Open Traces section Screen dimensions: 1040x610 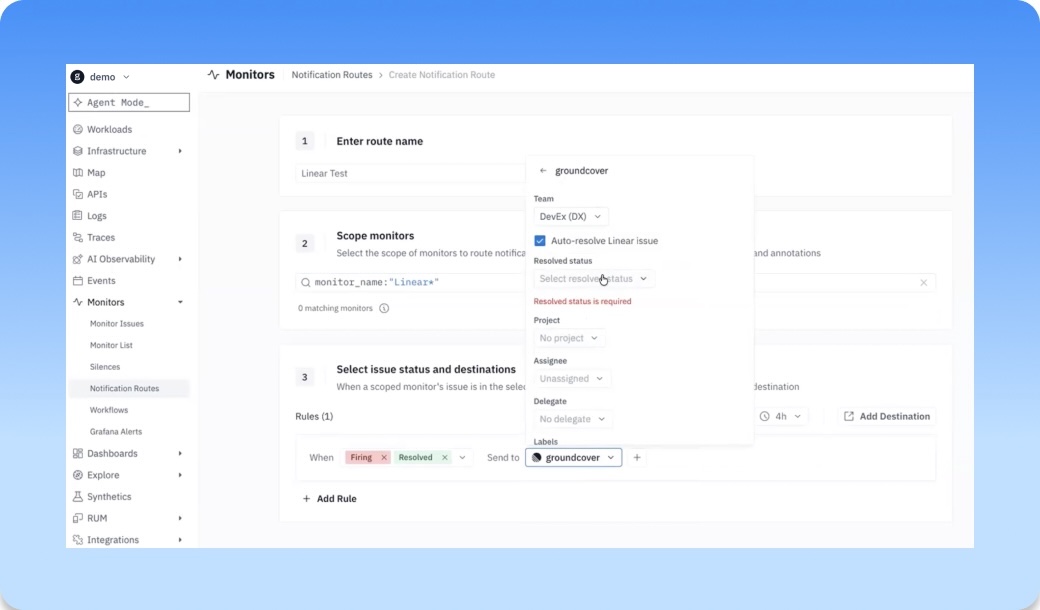[x=101, y=237]
